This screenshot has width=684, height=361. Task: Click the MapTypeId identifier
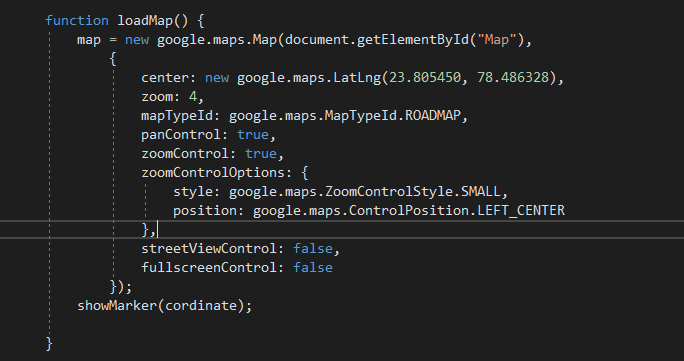point(361,116)
